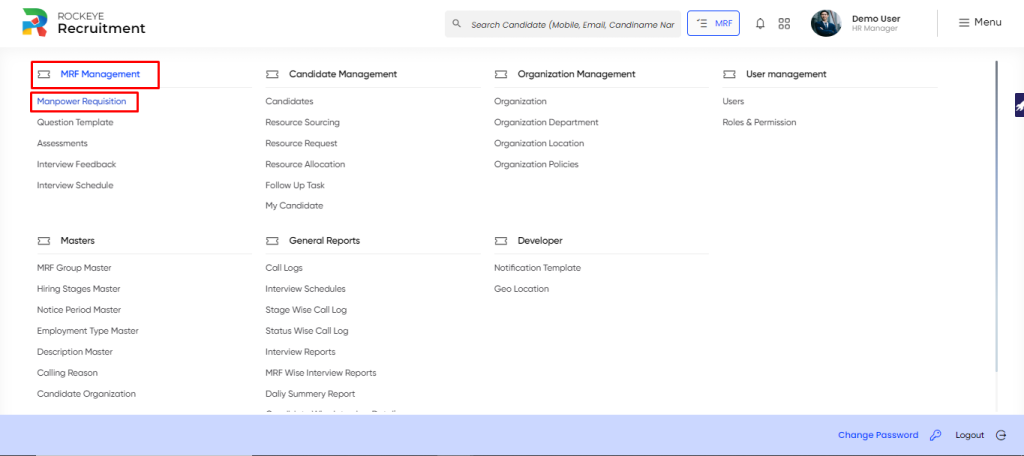This screenshot has height=456, width=1024.
Task: Open Organization Department page
Action: [x=546, y=122]
